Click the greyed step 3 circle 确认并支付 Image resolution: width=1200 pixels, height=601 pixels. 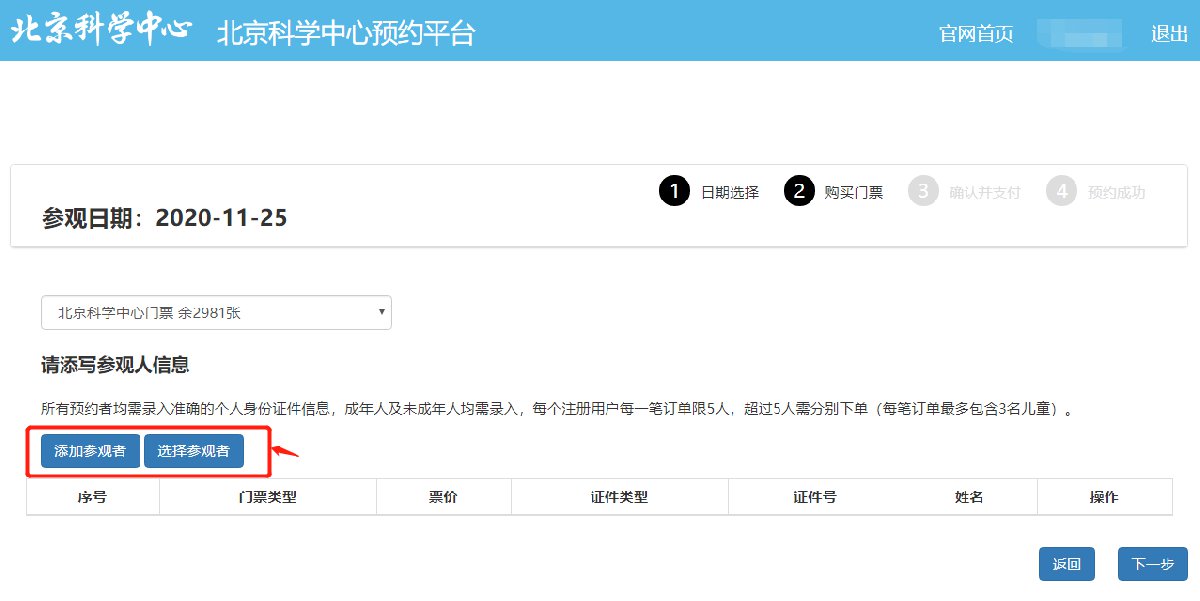[x=923, y=191]
